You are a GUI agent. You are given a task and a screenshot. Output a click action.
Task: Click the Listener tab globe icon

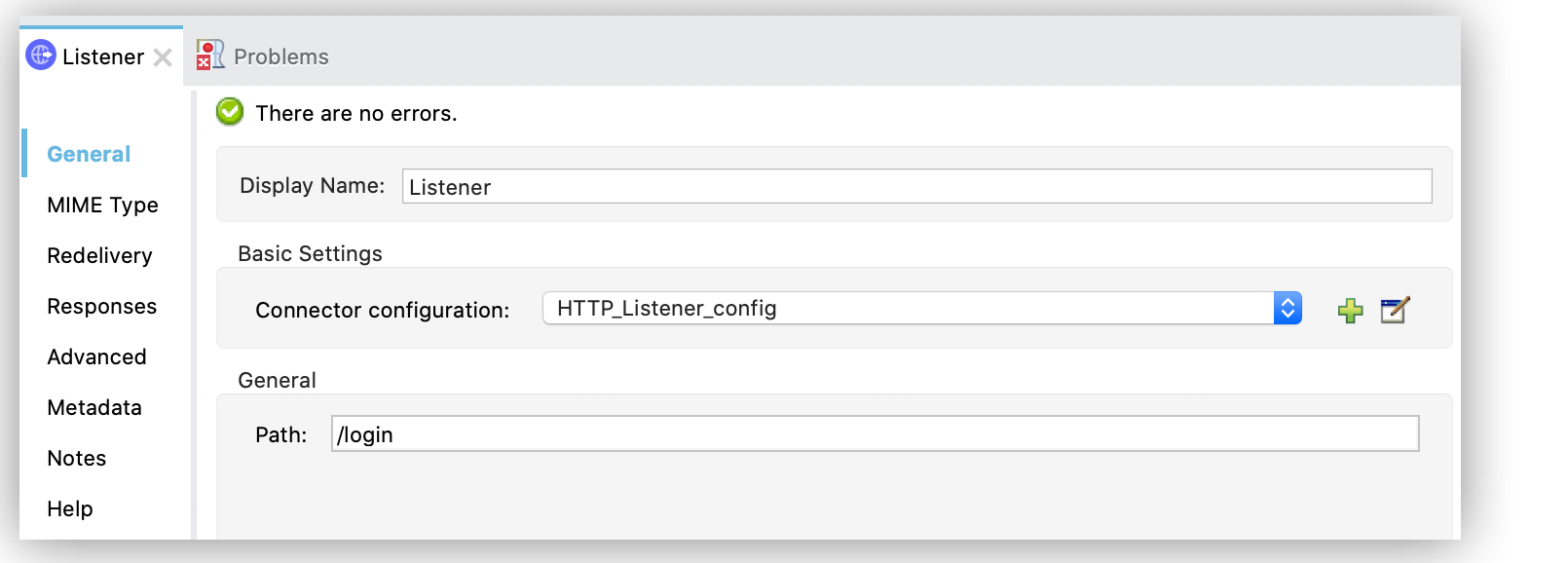[x=41, y=56]
